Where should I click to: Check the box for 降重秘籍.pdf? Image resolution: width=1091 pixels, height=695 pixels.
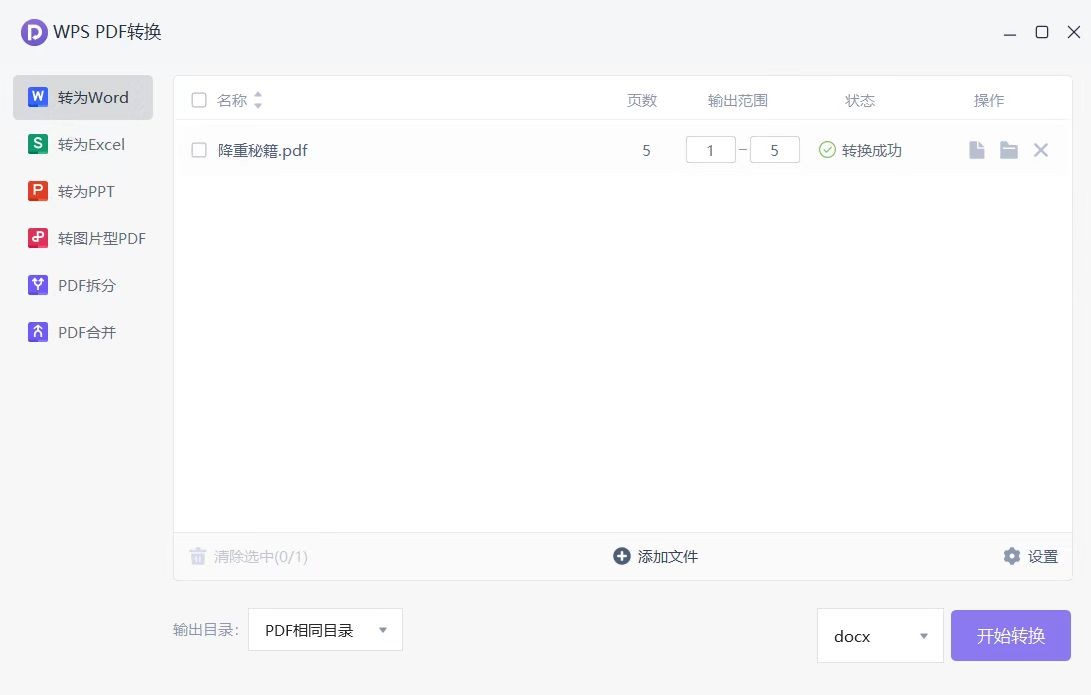pyautogui.click(x=199, y=150)
